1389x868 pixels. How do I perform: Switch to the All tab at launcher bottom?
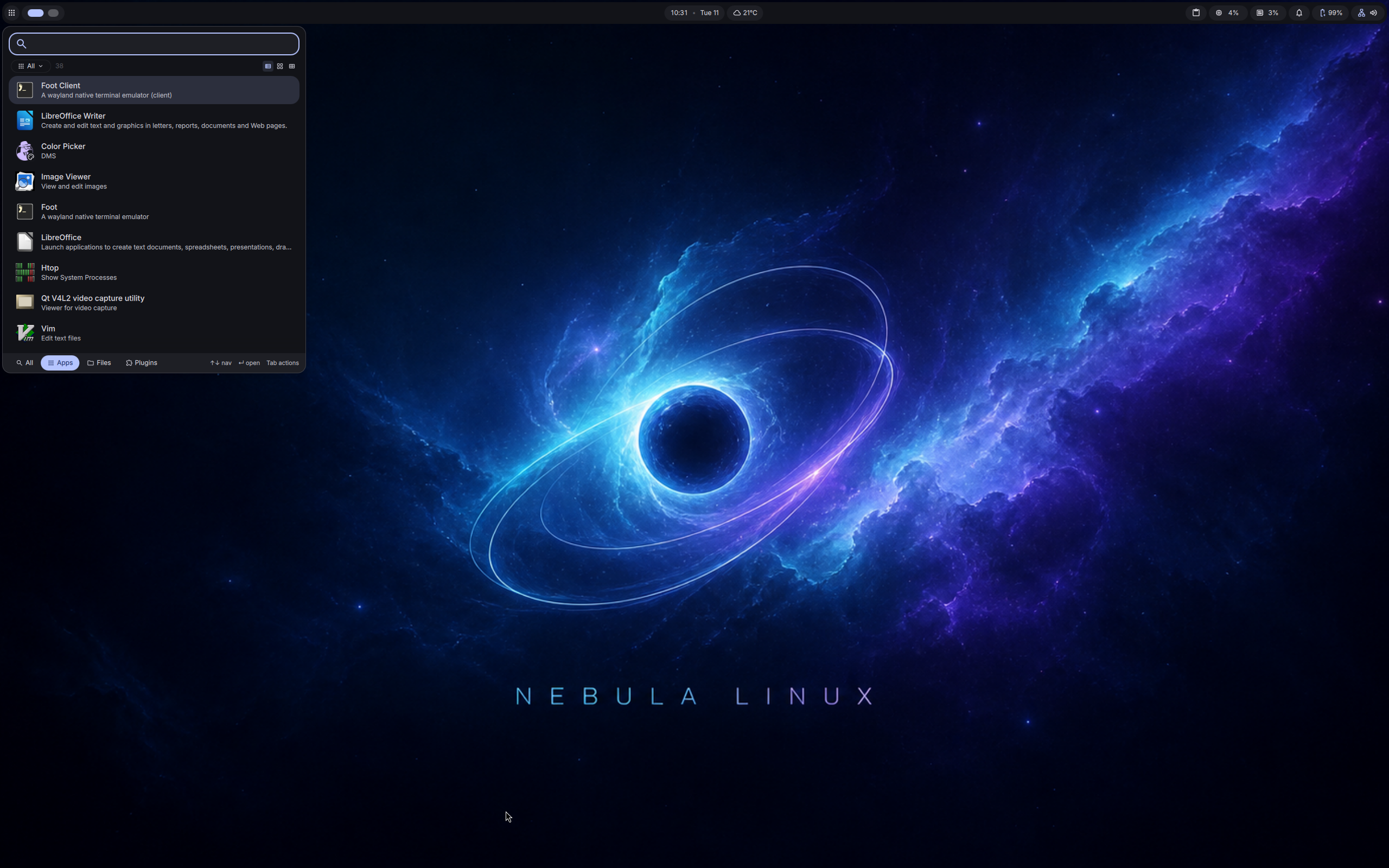[24, 363]
